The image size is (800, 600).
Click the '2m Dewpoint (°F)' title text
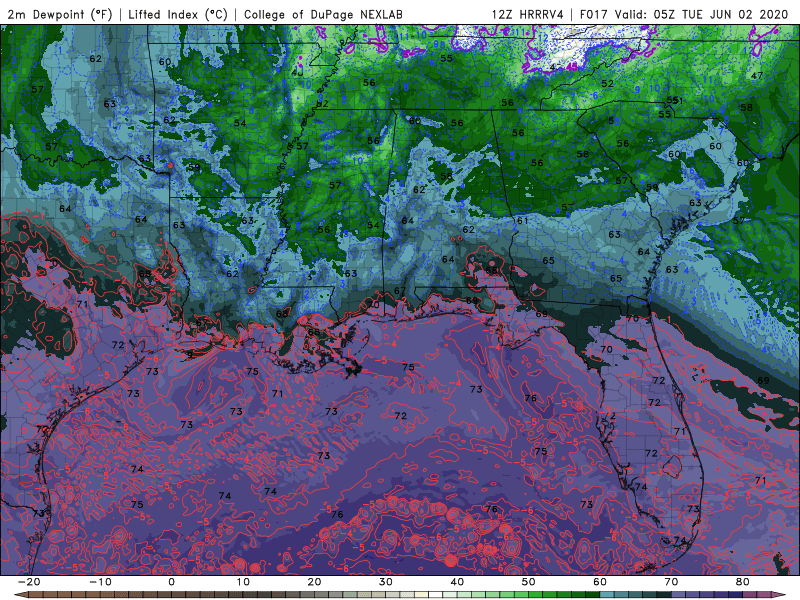point(59,14)
